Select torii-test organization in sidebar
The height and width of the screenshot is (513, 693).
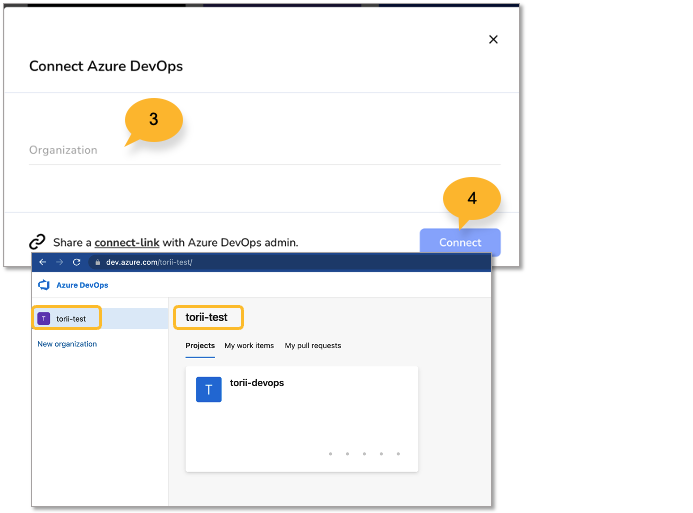pos(100,319)
